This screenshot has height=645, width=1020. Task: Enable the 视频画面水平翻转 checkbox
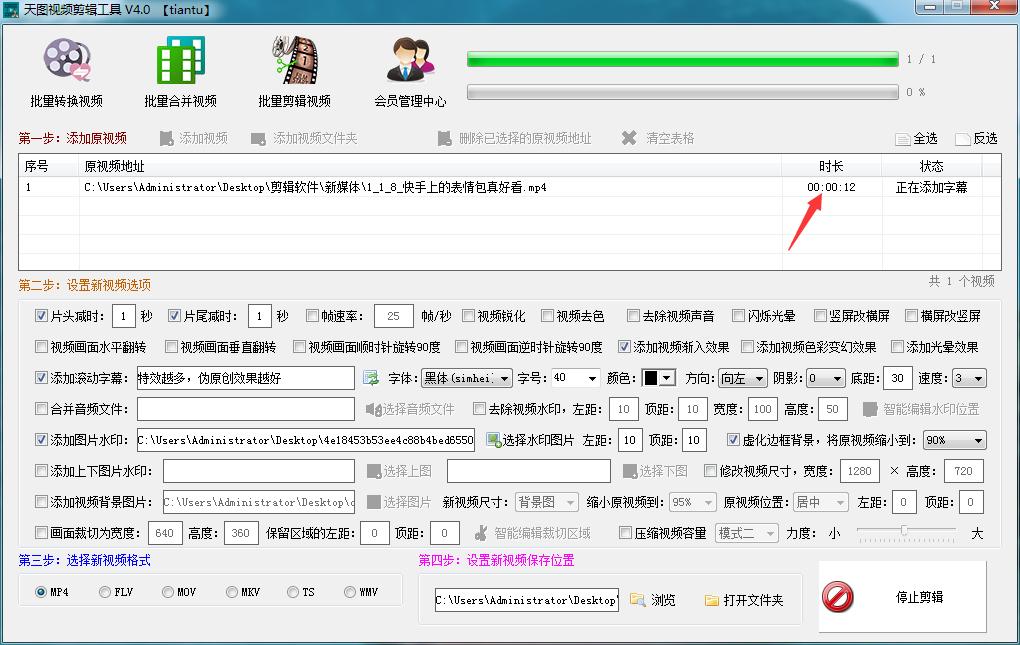42,347
